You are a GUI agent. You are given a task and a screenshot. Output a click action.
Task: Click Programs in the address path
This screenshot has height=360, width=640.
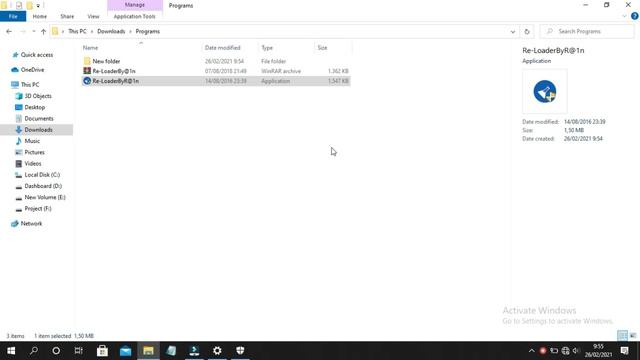pos(148,31)
